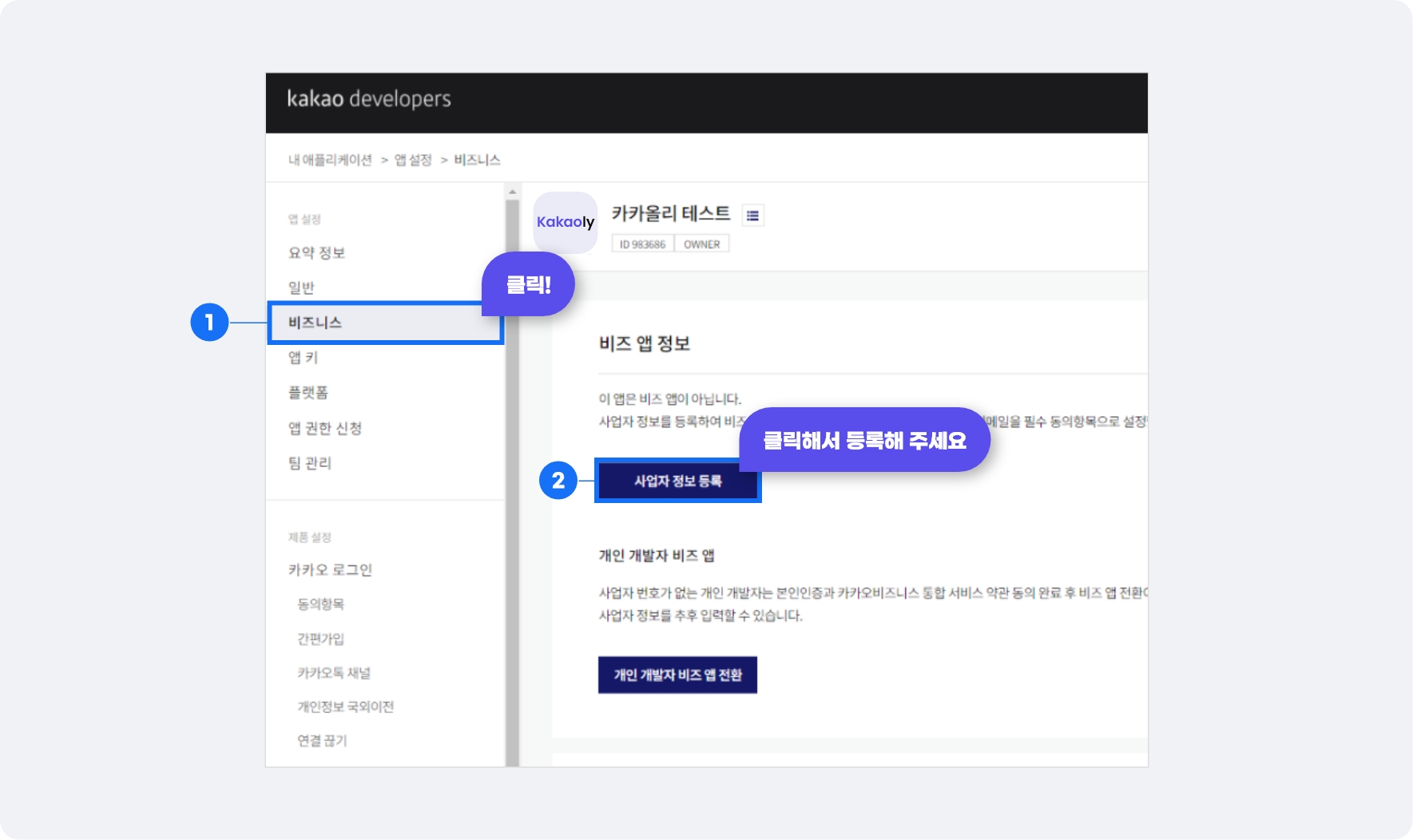Click the 사업자 정보 등록 button
The image size is (1413, 840).
pyautogui.click(x=677, y=481)
